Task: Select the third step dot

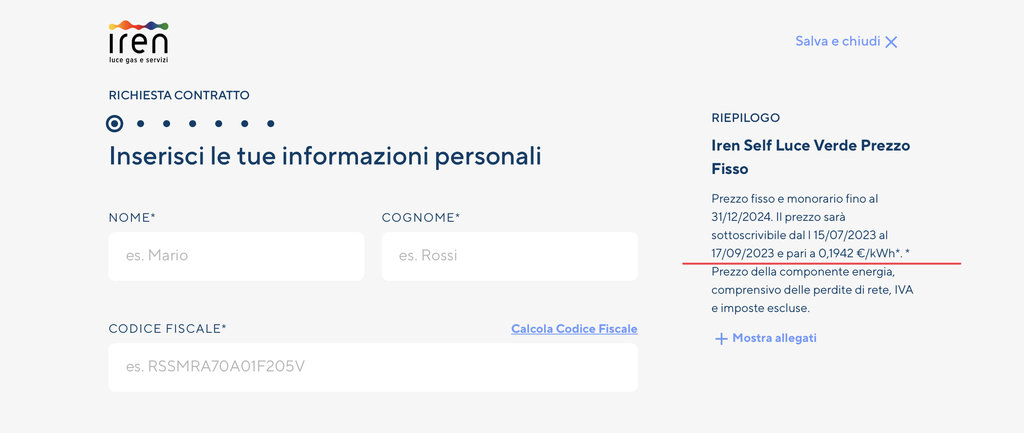Action: [x=167, y=124]
